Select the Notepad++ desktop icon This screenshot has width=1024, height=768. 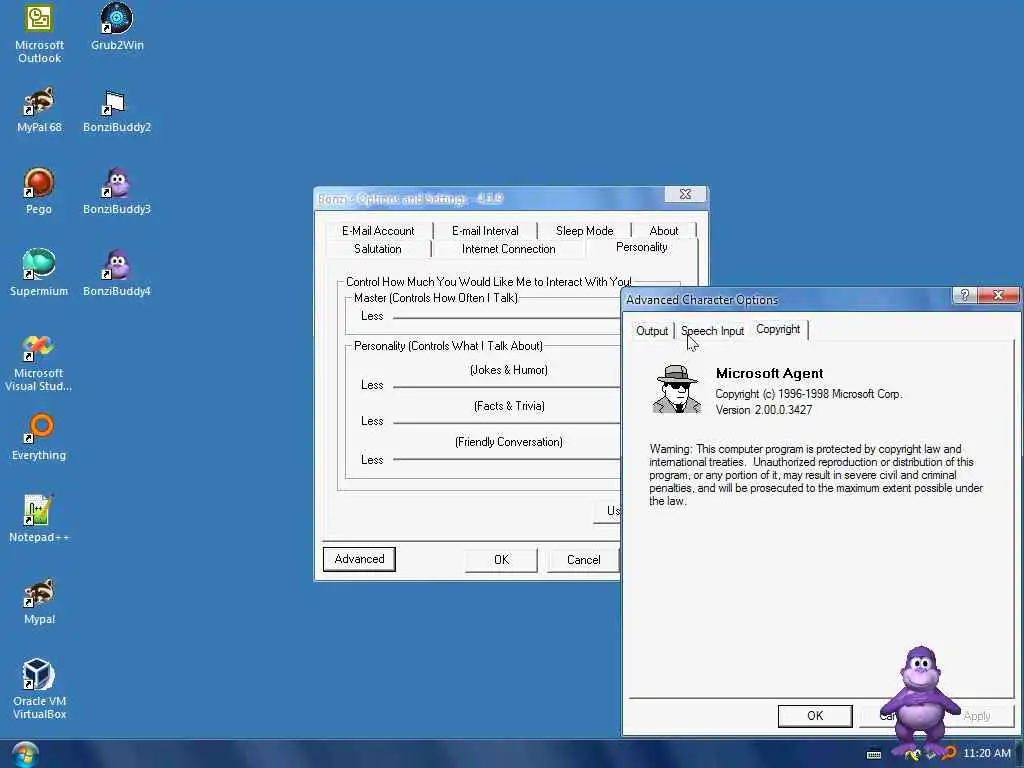(x=39, y=519)
